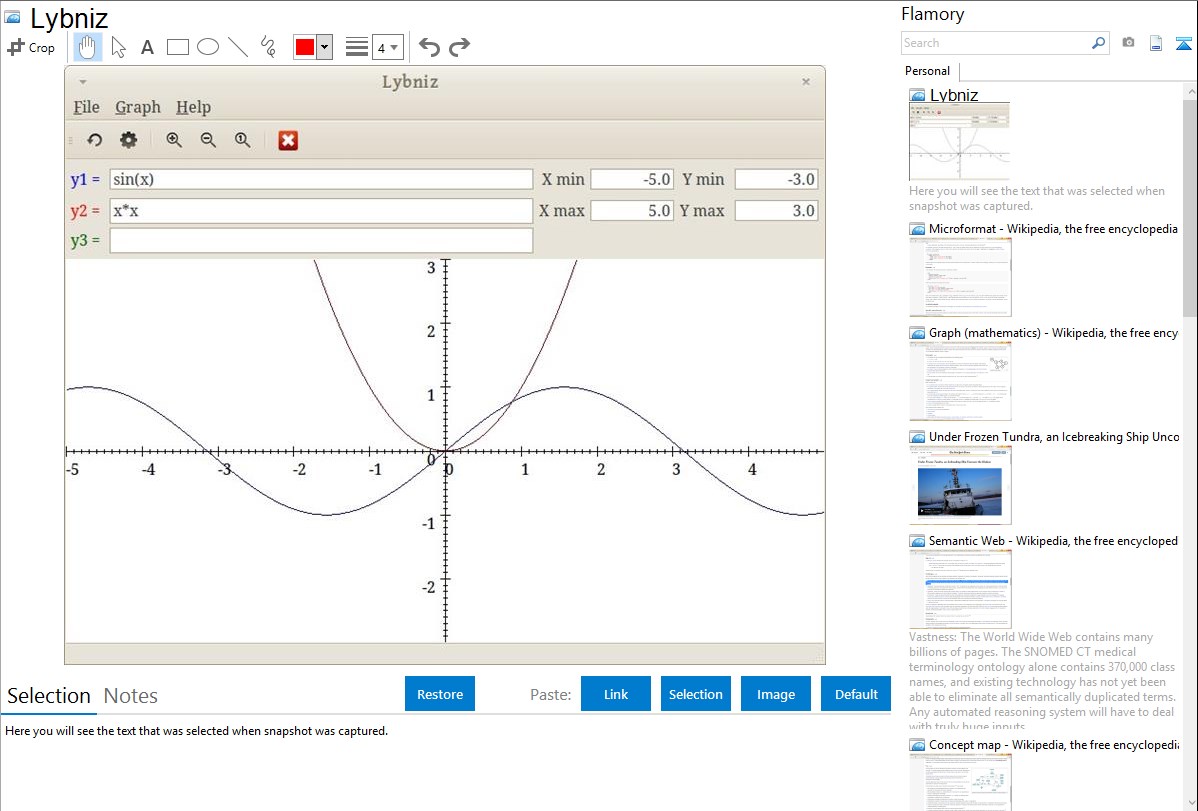Select the freehand squiggle drawing tool
The height and width of the screenshot is (811, 1198).
[x=268, y=47]
